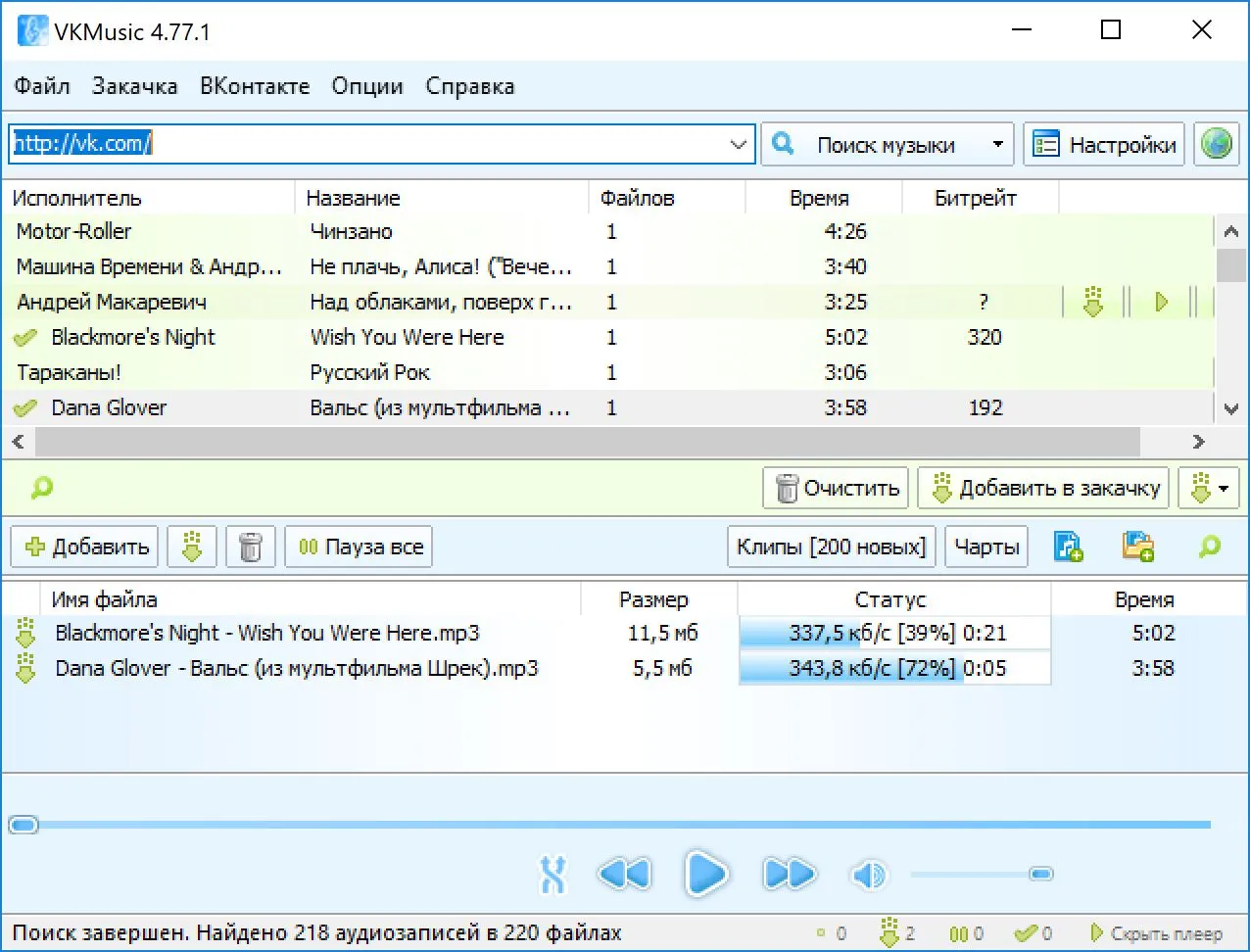Screen dimensions: 1250x952
Task: Open Чарты charts
Action: tap(986, 547)
